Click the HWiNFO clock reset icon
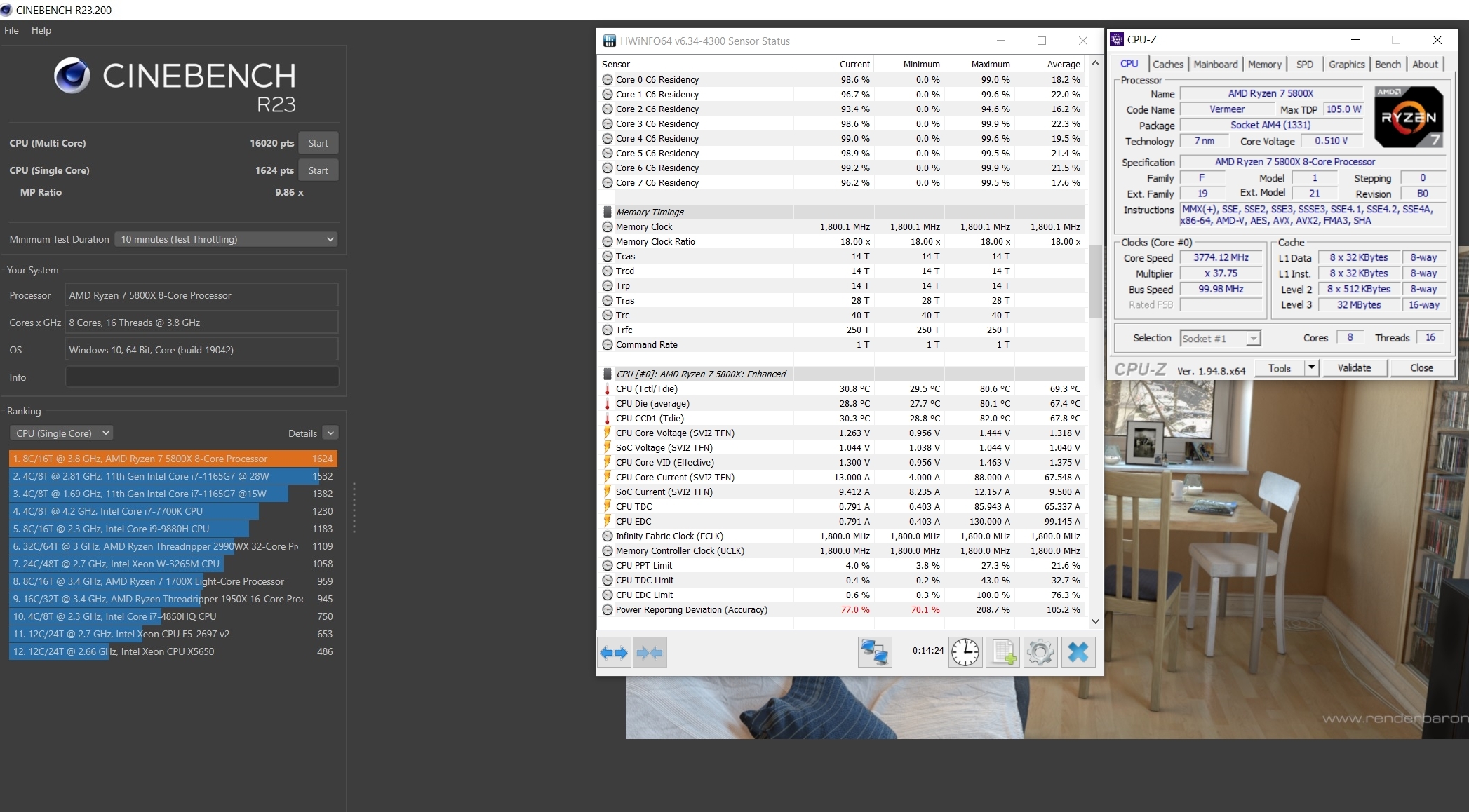The image size is (1469, 812). [966, 652]
